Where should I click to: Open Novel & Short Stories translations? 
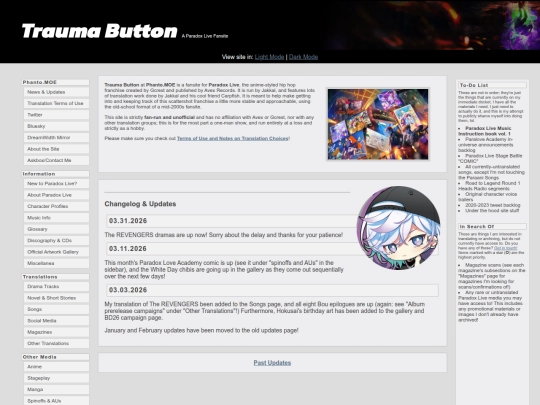(56, 298)
